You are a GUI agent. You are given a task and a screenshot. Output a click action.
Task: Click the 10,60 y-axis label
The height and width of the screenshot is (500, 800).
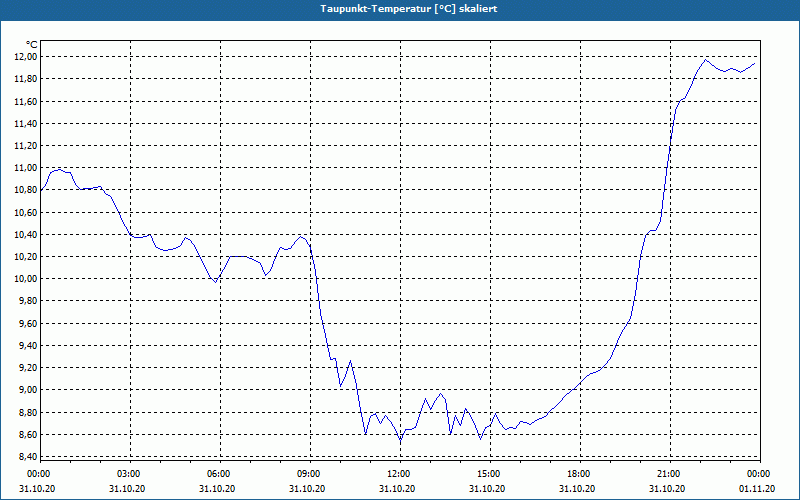click(x=28, y=212)
